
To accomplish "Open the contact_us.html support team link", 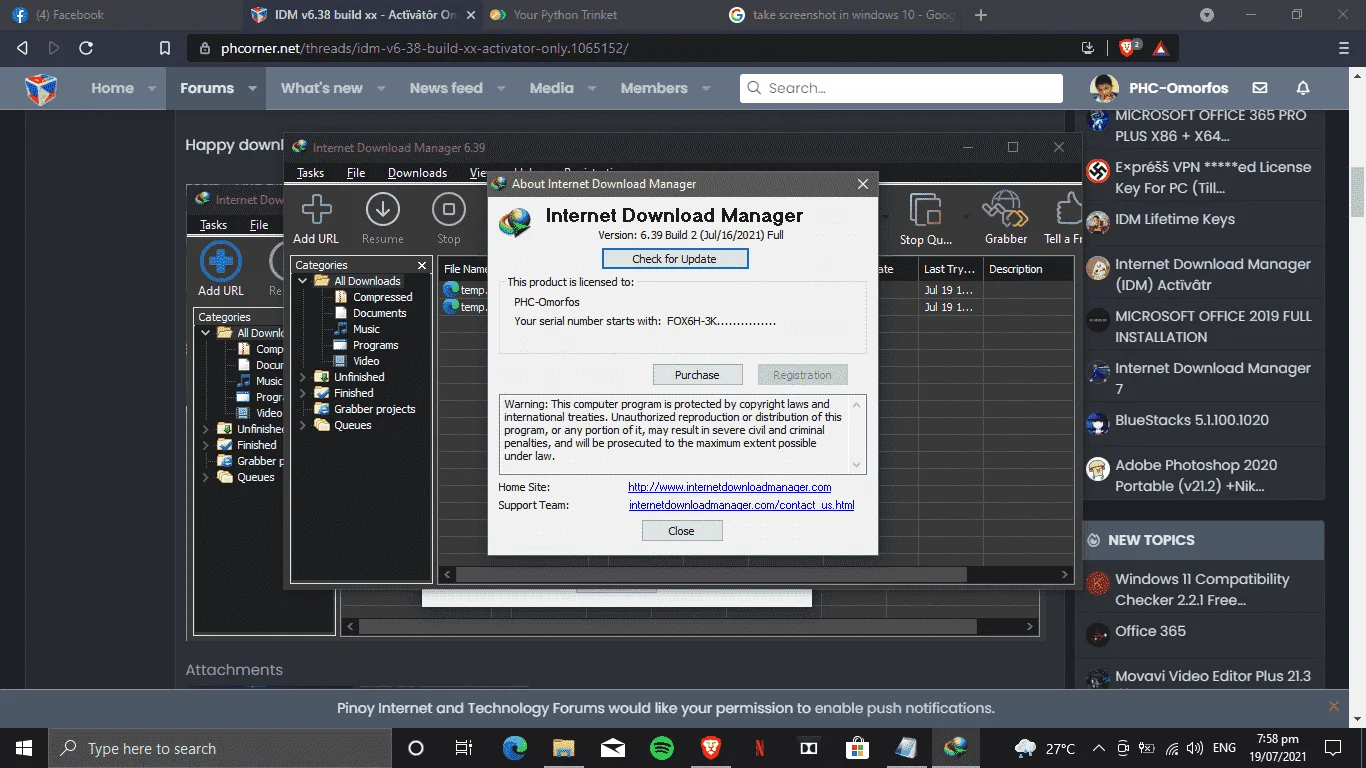I will (x=741, y=505).
